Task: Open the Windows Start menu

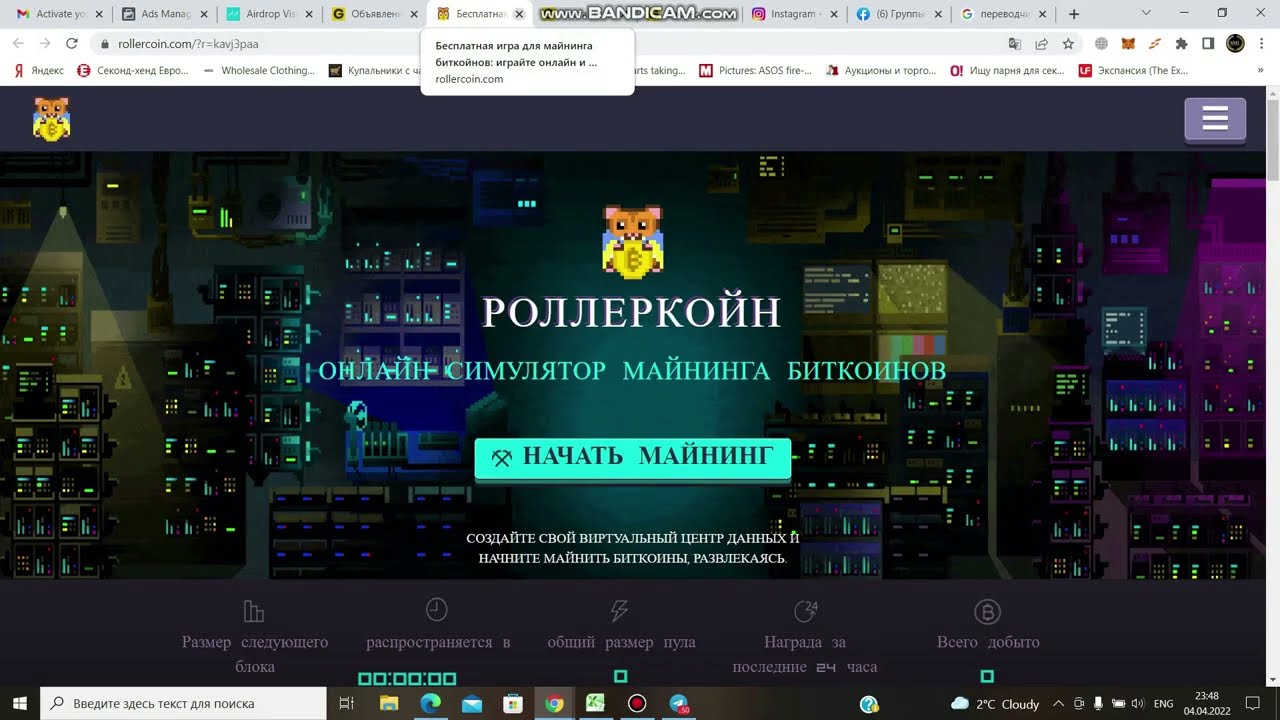Action: 20,703
